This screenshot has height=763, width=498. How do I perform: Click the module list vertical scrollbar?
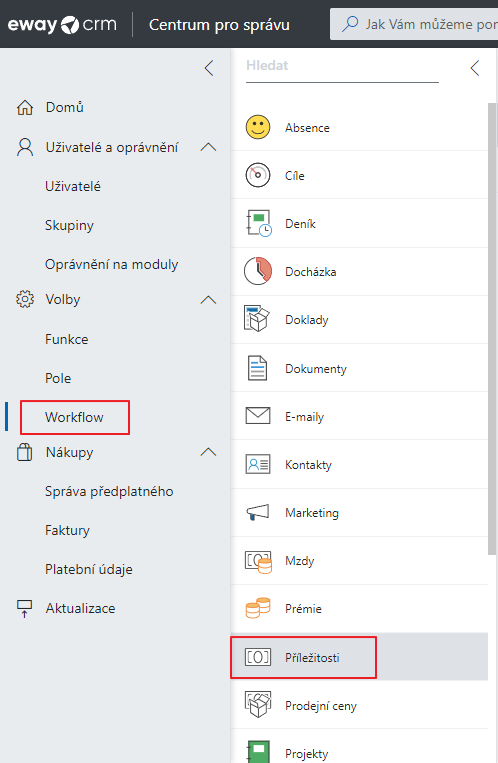(492, 328)
